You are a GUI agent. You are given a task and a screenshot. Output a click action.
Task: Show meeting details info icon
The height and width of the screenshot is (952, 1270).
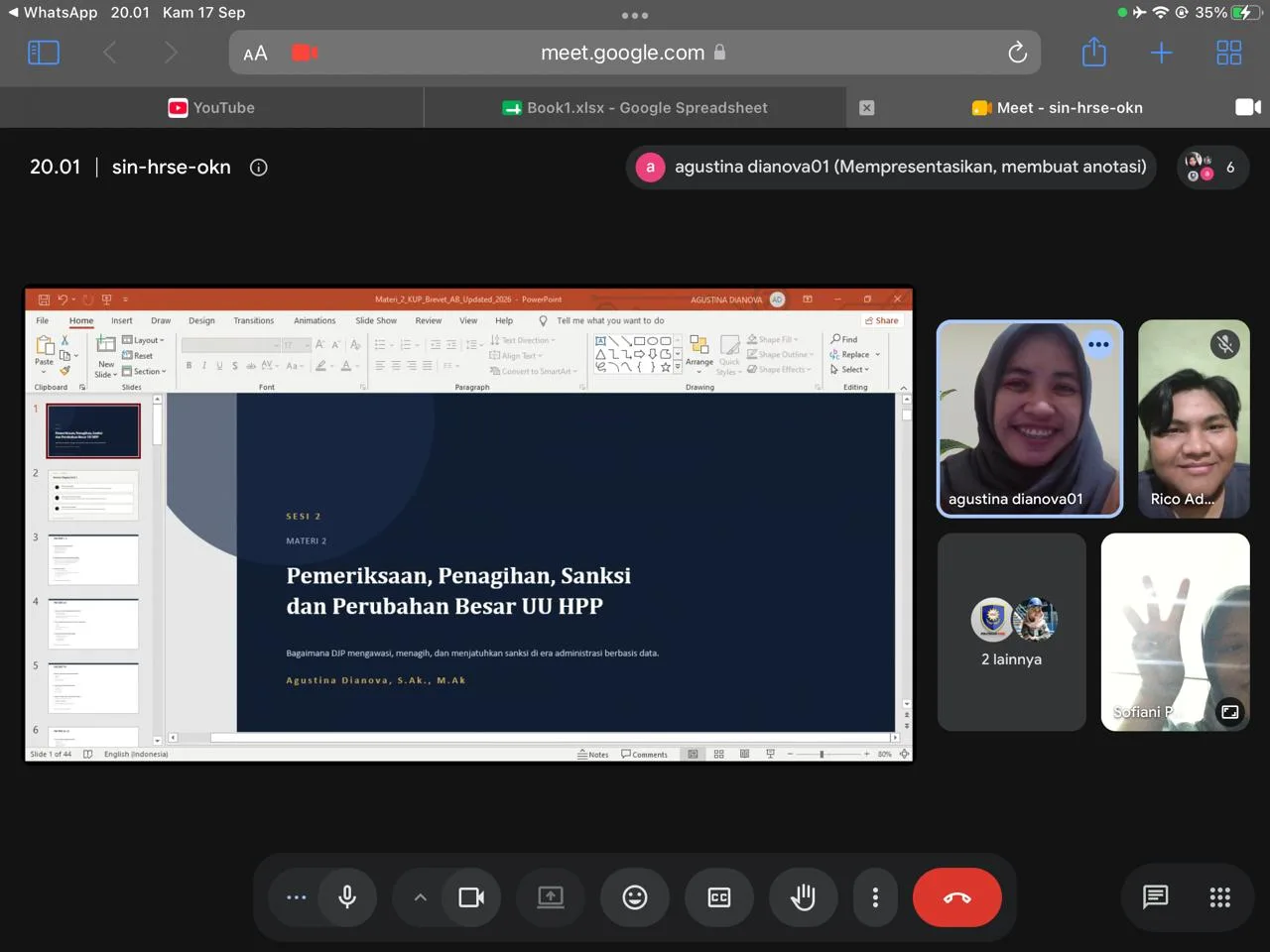259,168
